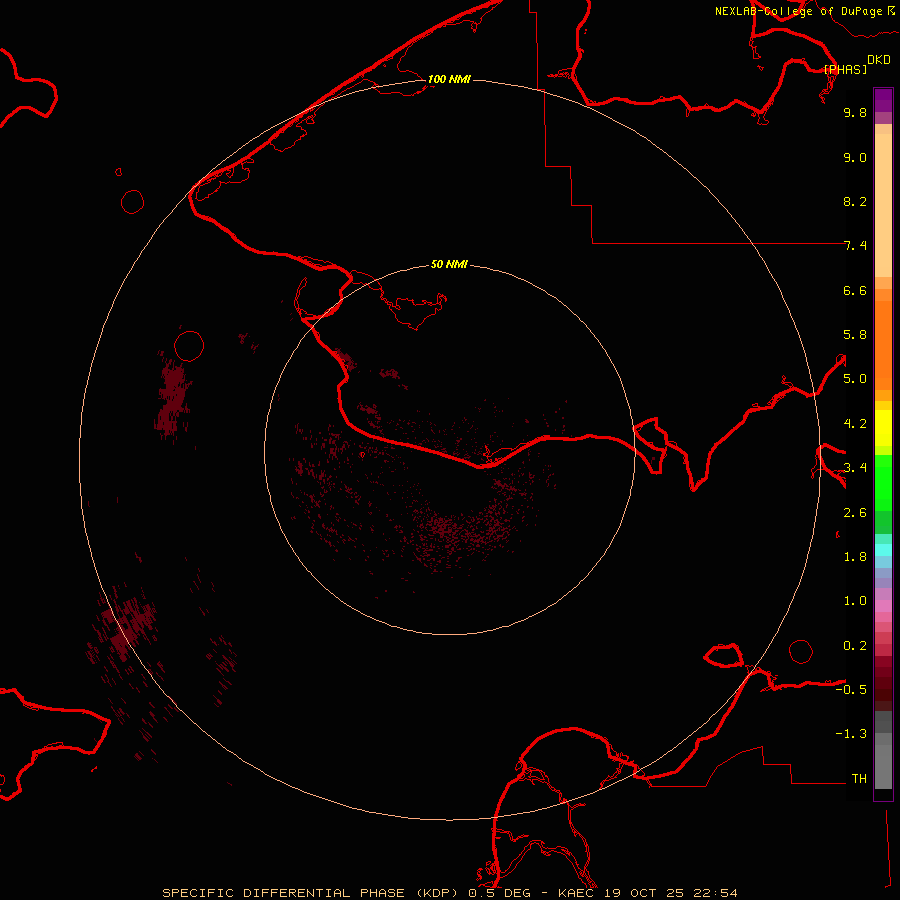Click the DKD label above the legend

coord(878,59)
